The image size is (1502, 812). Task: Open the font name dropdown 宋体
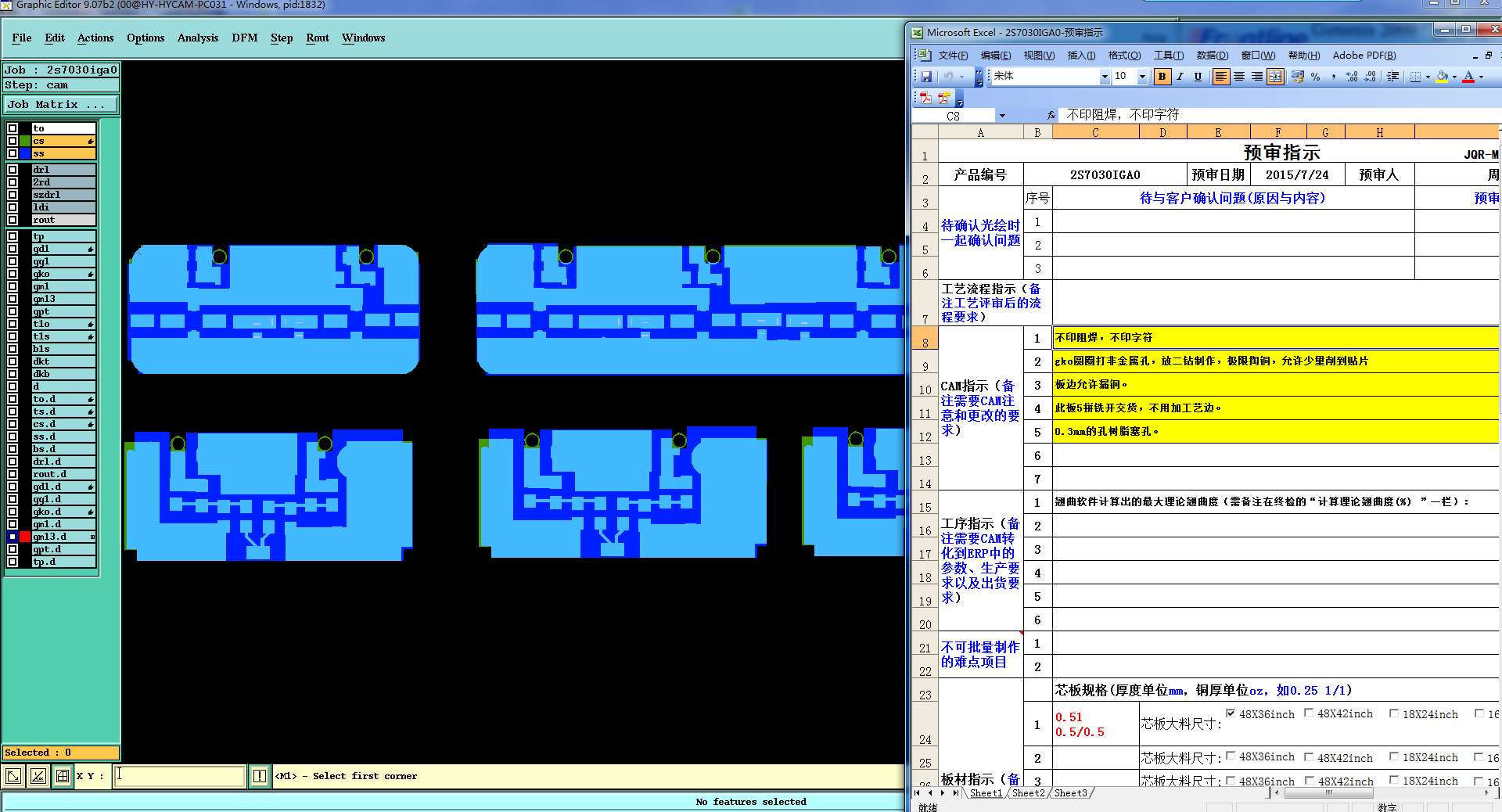[x=1105, y=77]
